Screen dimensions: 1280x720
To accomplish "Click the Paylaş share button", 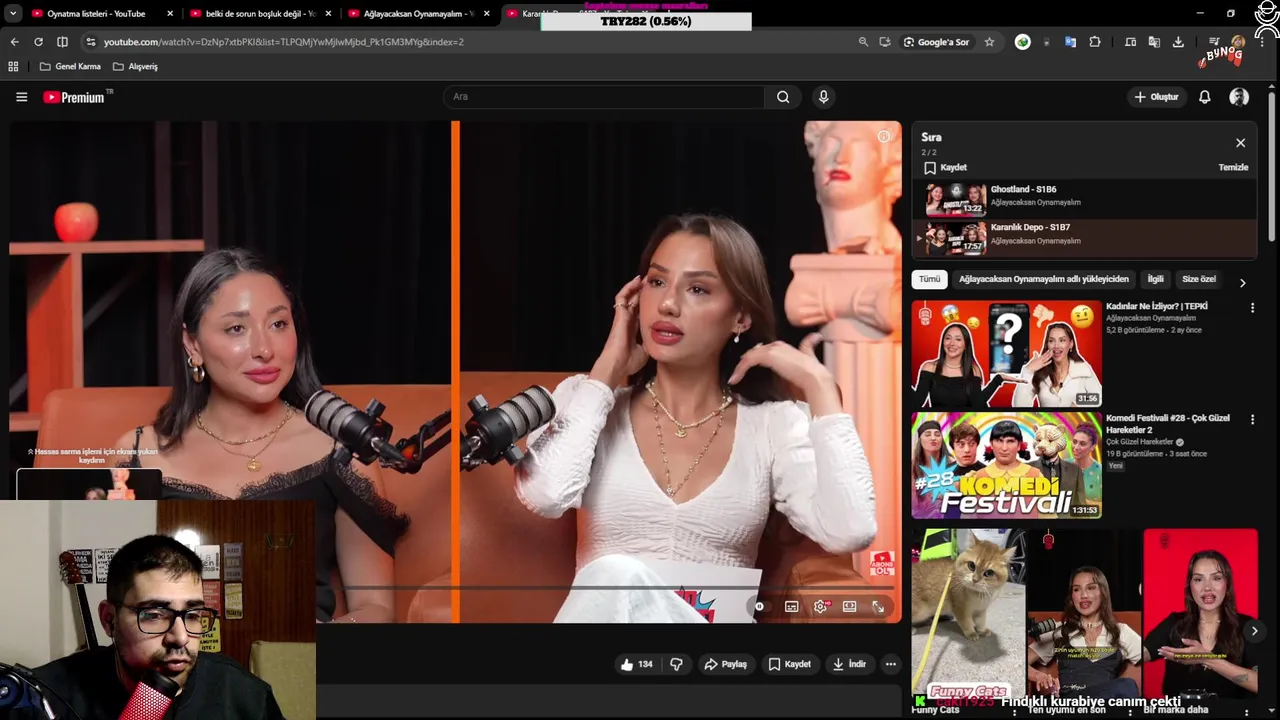I will 726,664.
